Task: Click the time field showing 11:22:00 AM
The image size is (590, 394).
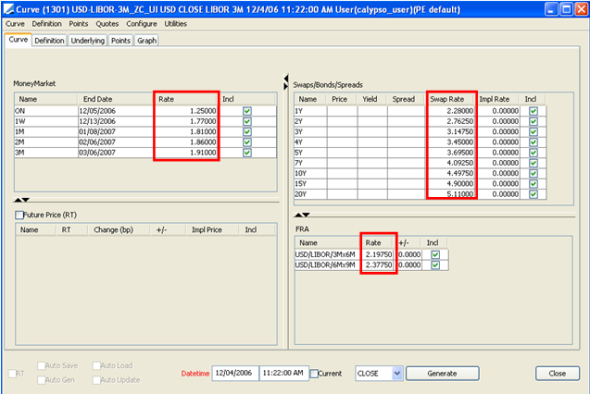Action: (284, 373)
